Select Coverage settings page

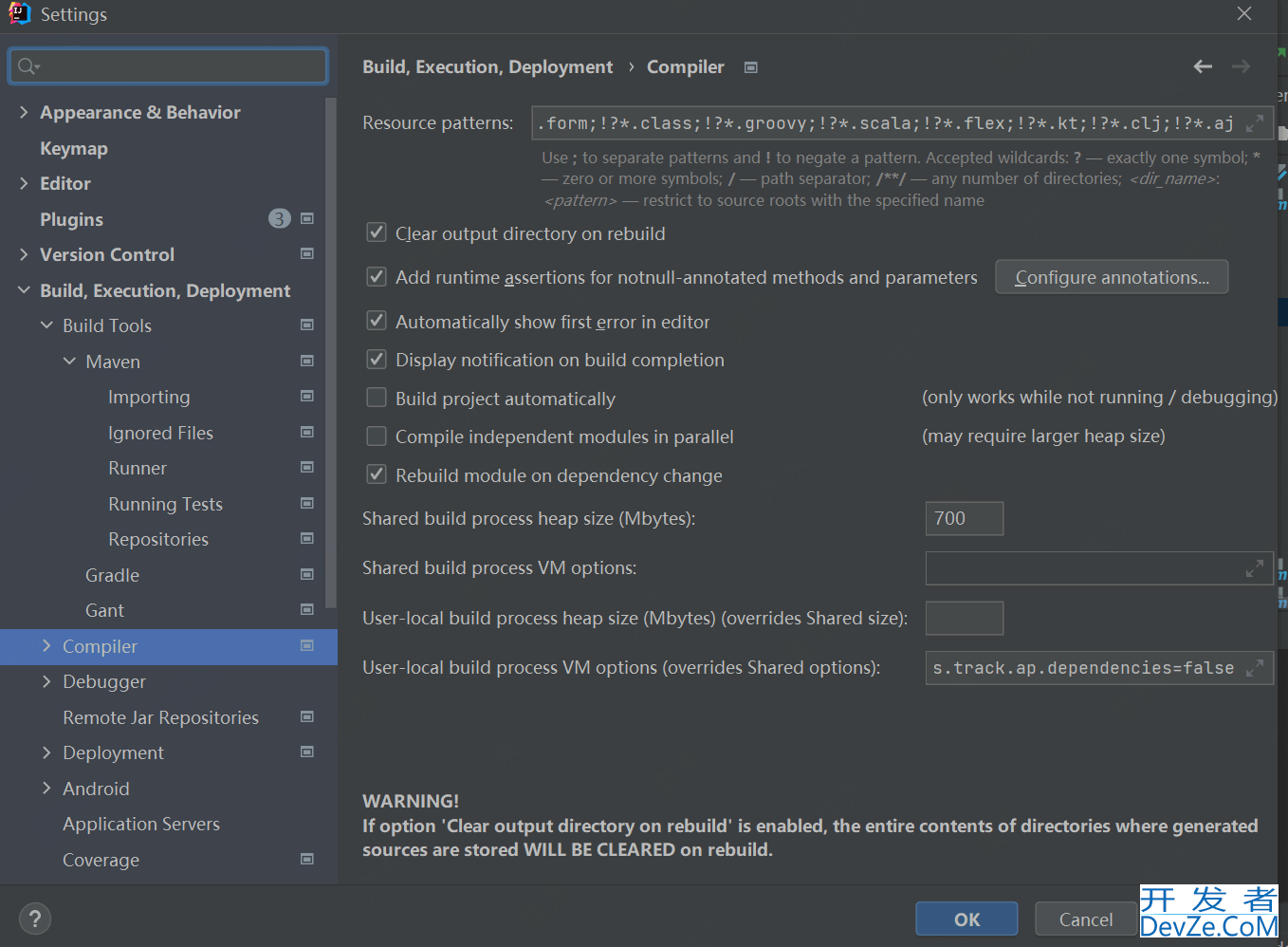tap(101, 860)
